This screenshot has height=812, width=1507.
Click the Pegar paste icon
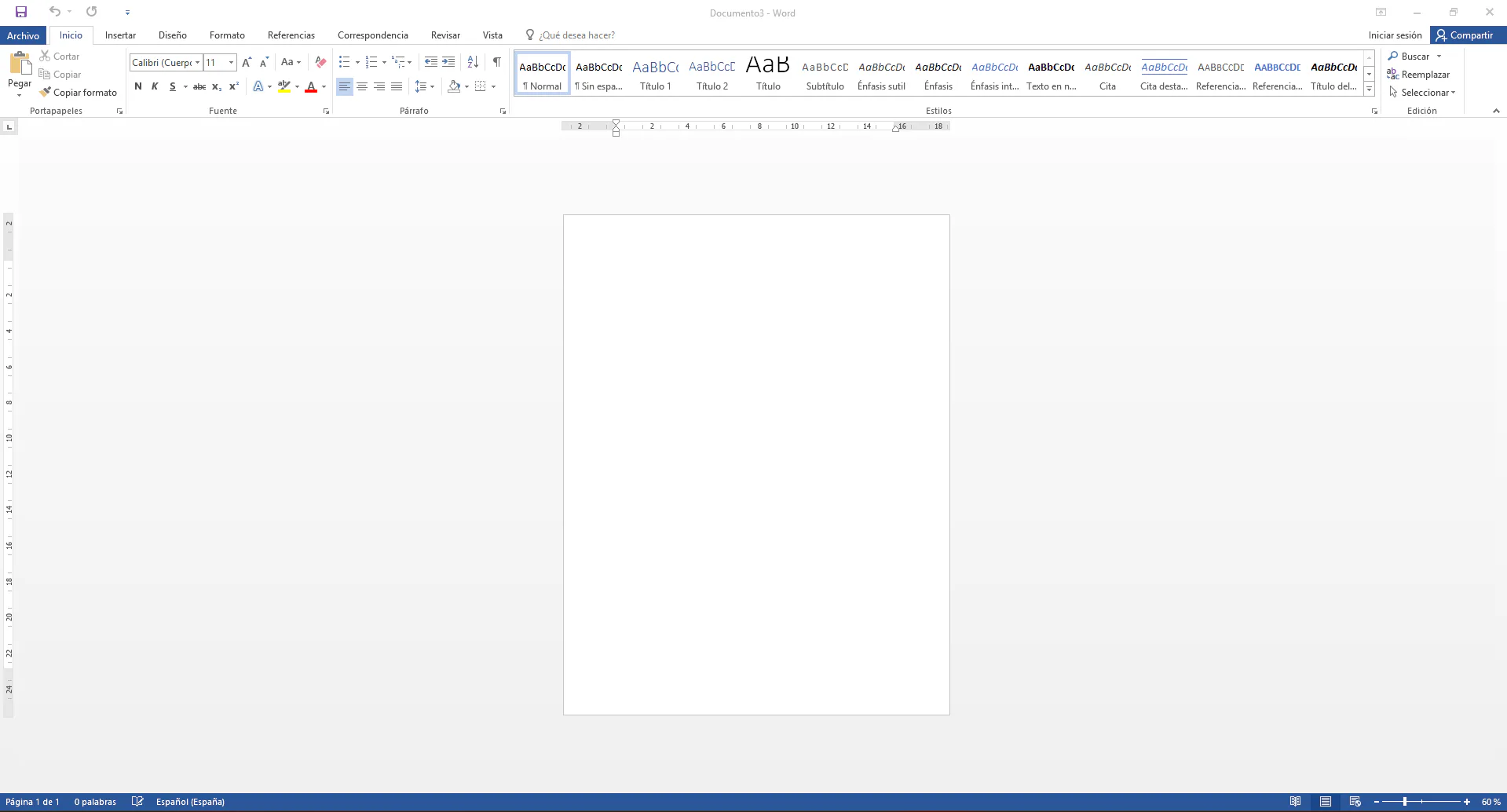(x=20, y=66)
